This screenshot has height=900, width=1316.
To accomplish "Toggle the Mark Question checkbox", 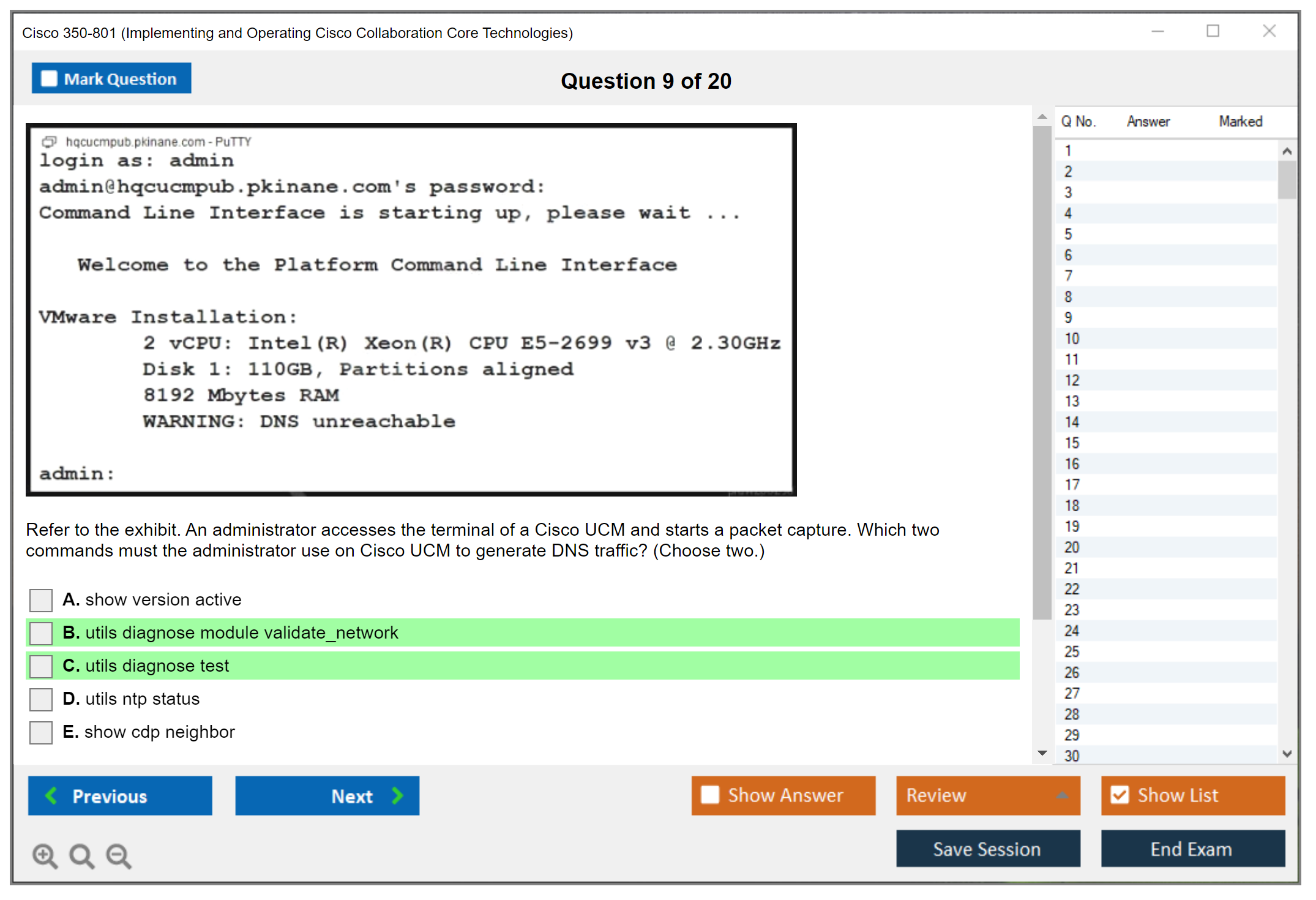I will pos(49,79).
